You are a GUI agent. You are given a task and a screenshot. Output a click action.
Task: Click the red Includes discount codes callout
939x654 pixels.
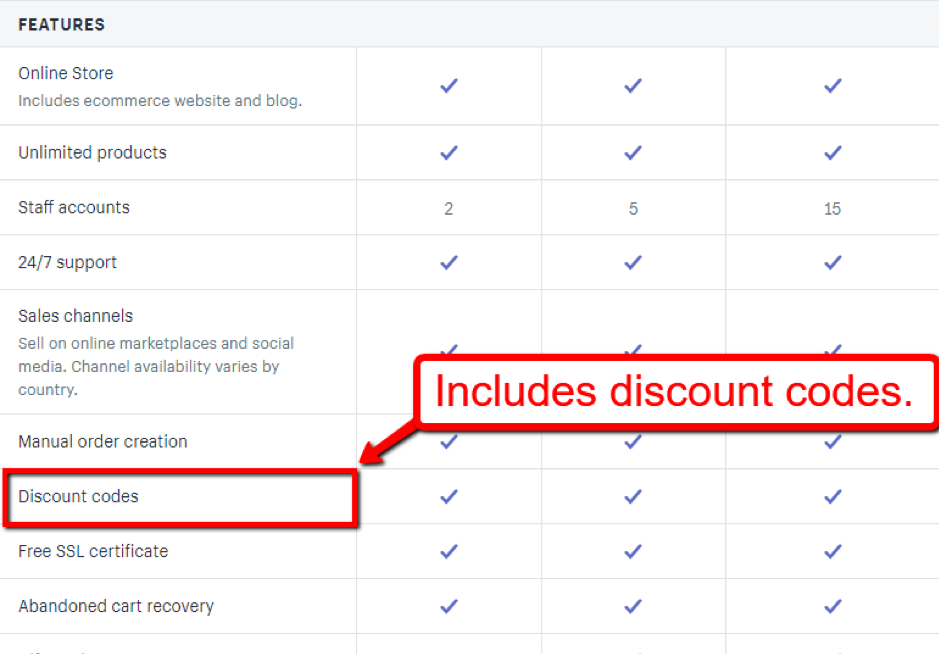tap(674, 392)
